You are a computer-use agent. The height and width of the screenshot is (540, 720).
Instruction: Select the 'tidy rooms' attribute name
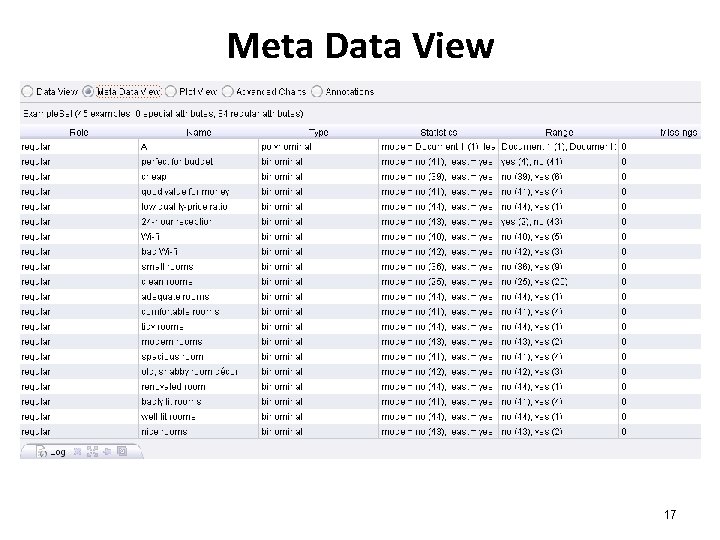[162, 327]
